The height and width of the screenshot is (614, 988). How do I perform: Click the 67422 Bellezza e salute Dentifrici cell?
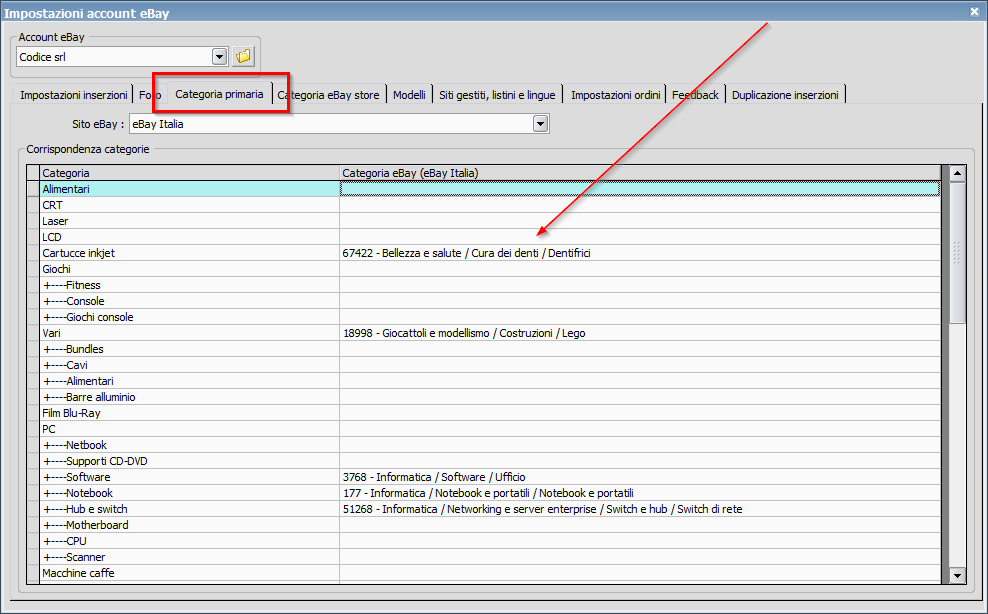[640, 253]
